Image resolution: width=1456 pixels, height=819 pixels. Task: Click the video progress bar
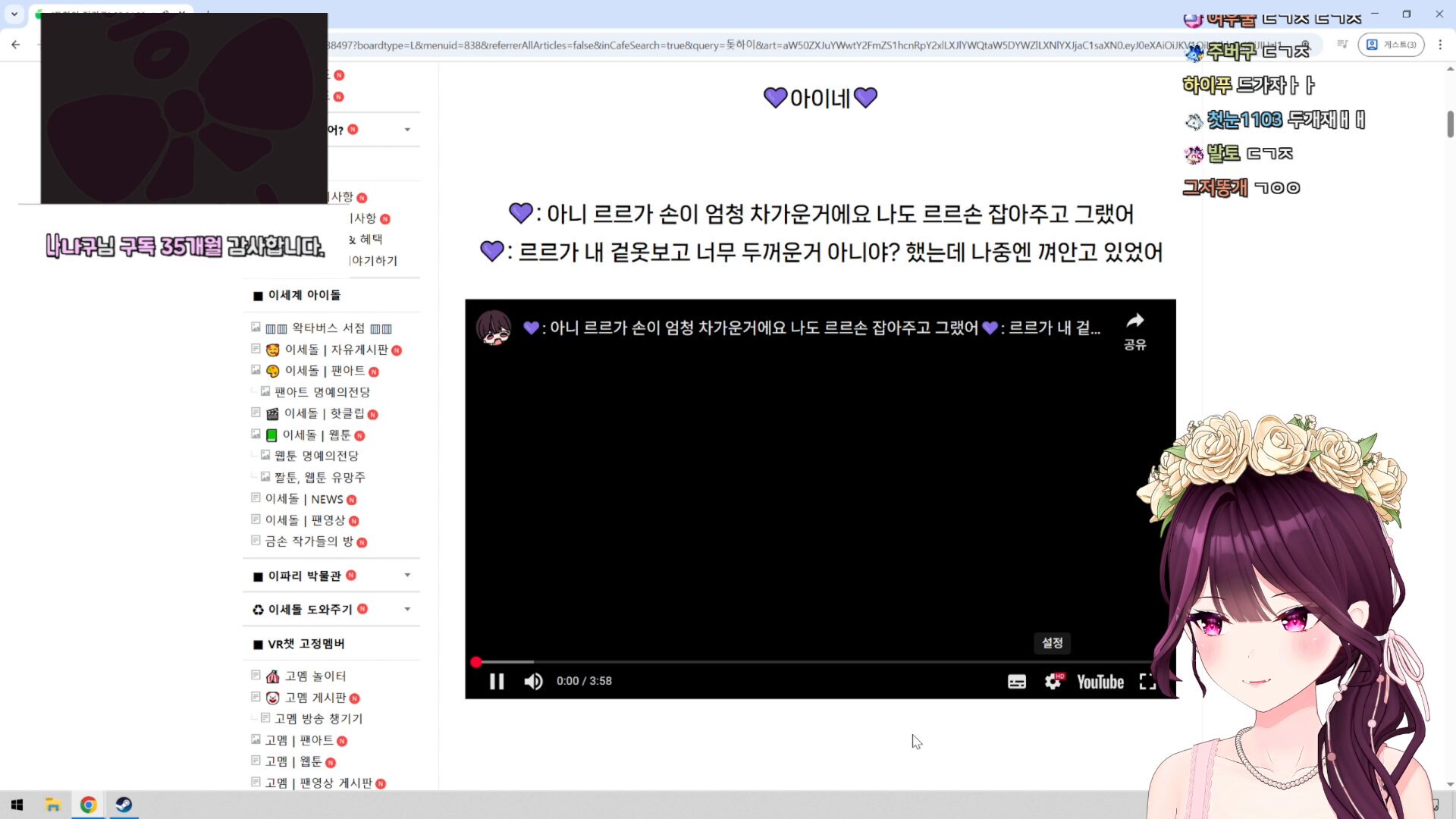[758, 662]
